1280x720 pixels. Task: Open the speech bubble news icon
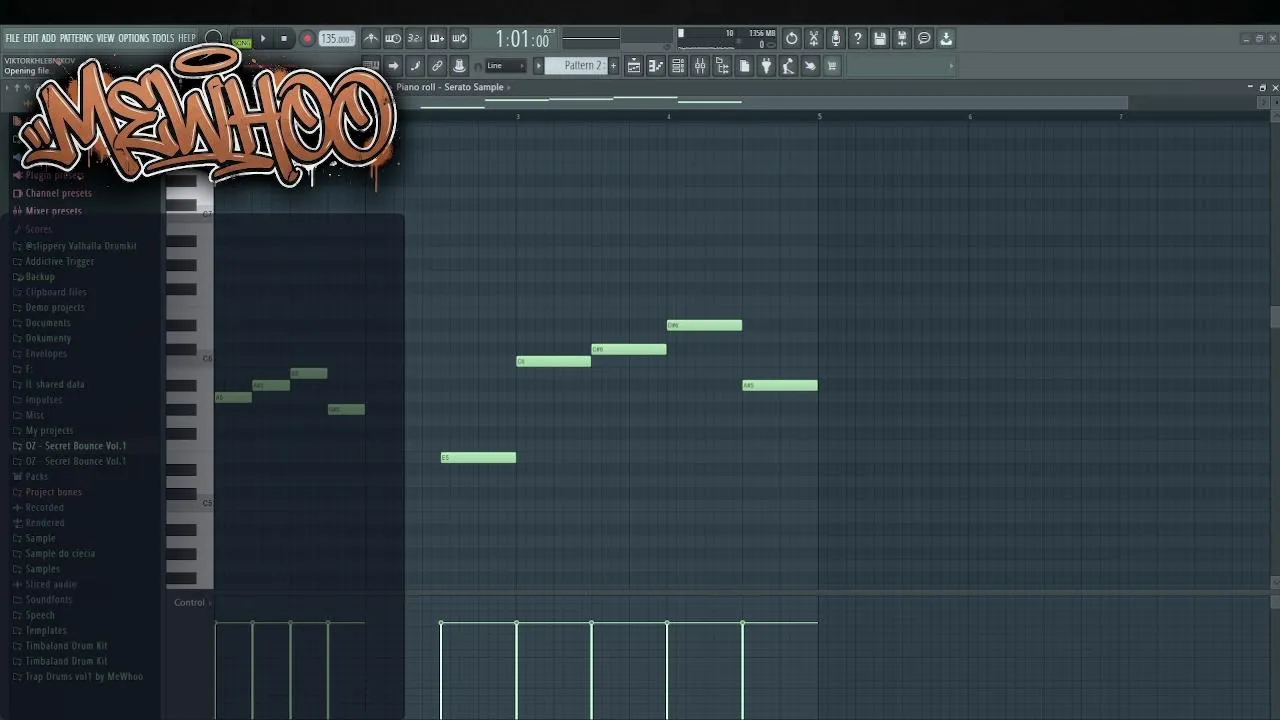tap(924, 39)
